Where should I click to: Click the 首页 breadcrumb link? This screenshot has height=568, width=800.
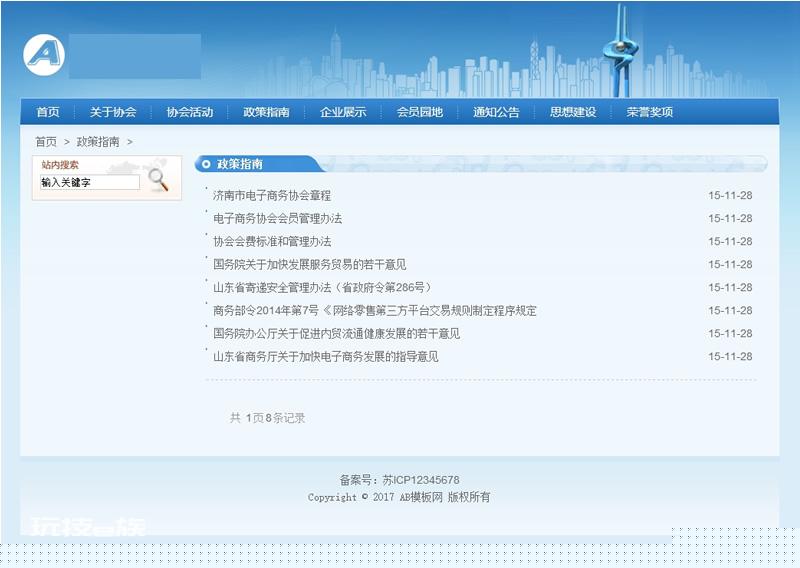click(x=46, y=142)
